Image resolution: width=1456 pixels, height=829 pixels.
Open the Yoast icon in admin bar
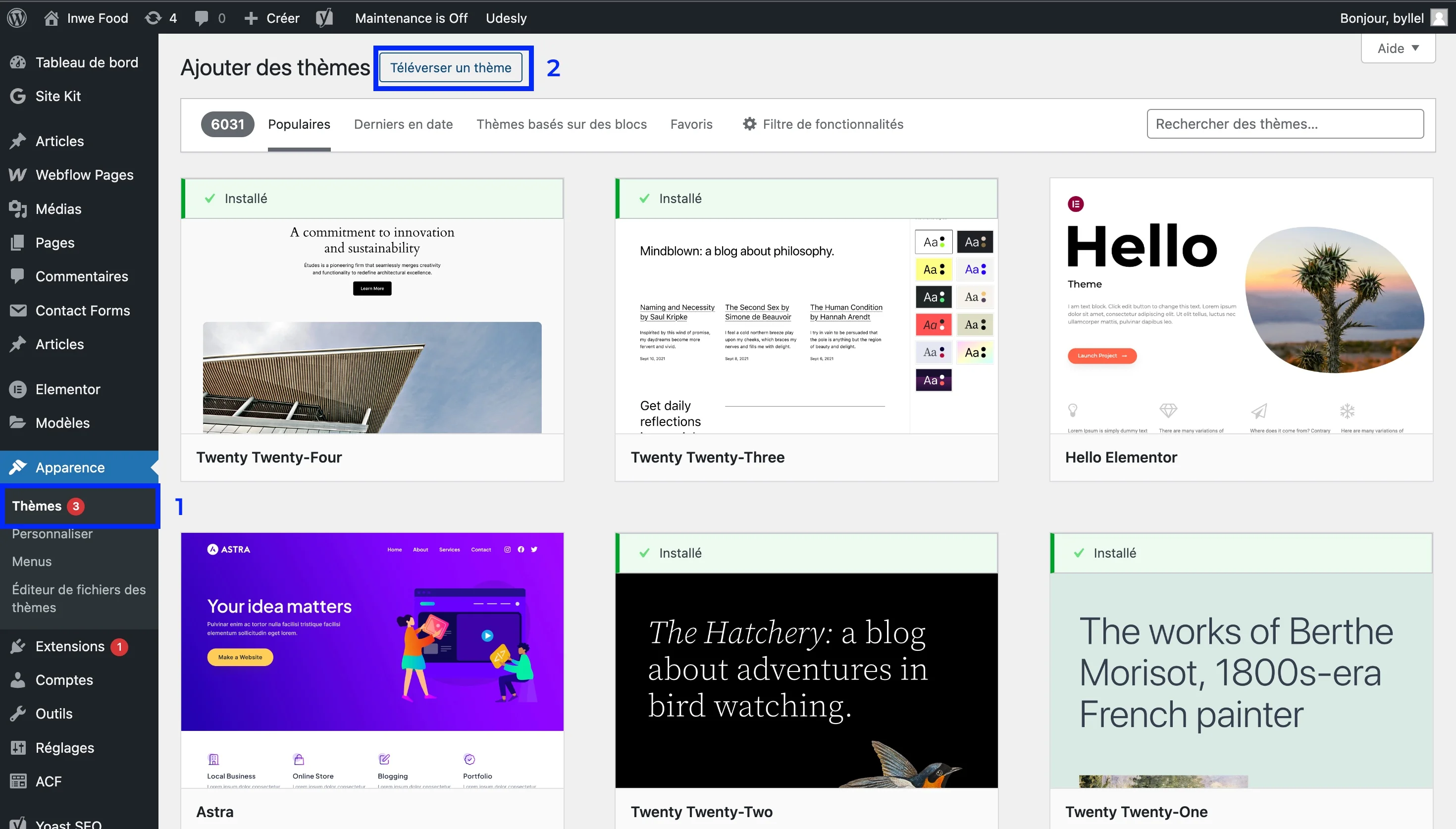click(x=324, y=18)
